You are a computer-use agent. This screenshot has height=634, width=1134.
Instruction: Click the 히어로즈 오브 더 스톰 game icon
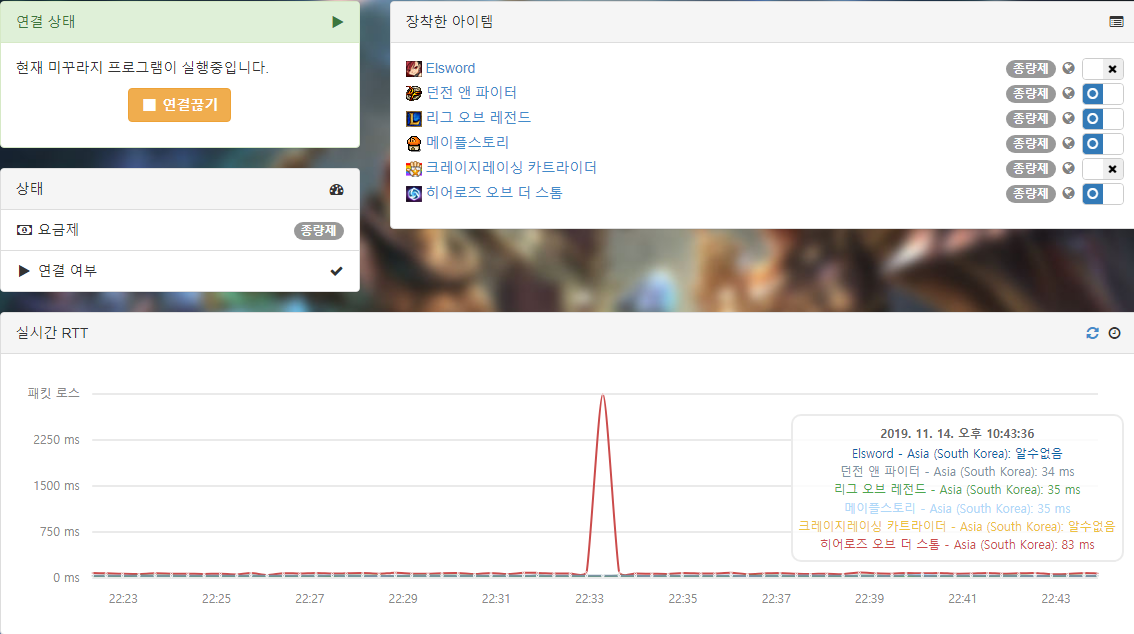(x=414, y=193)
